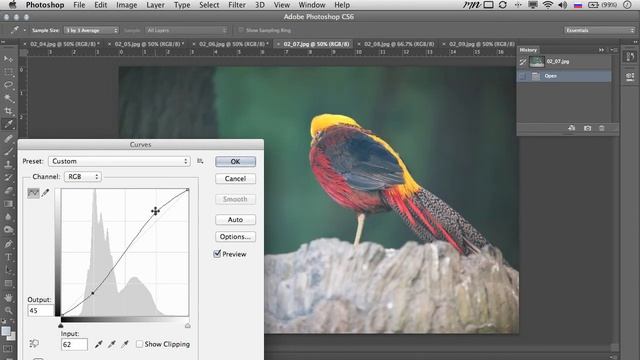The height and width of the screenshot is (360, 640).
Task: Select the Crop tool
Action: tap(8, 111)
